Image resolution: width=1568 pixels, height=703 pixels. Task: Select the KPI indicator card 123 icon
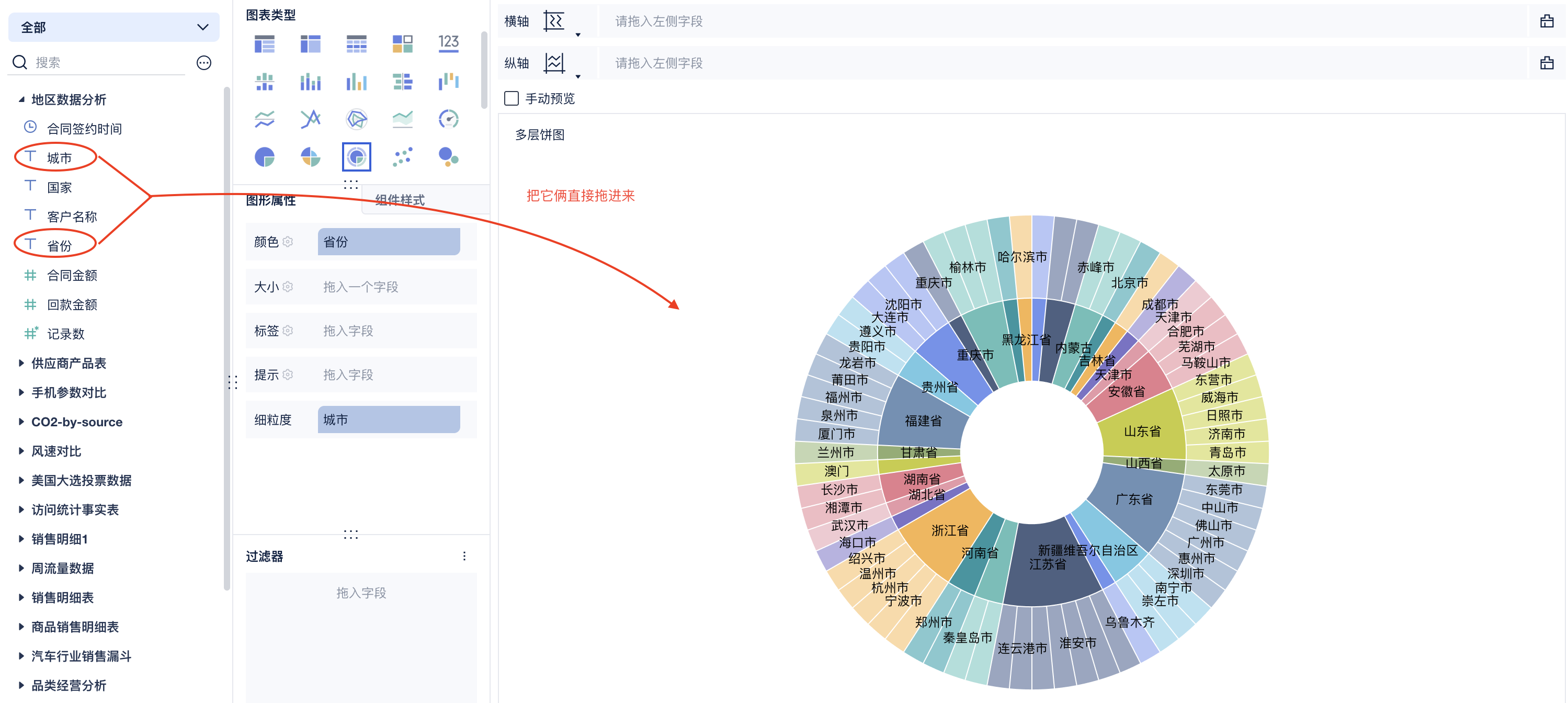click(x=448, y=43)
